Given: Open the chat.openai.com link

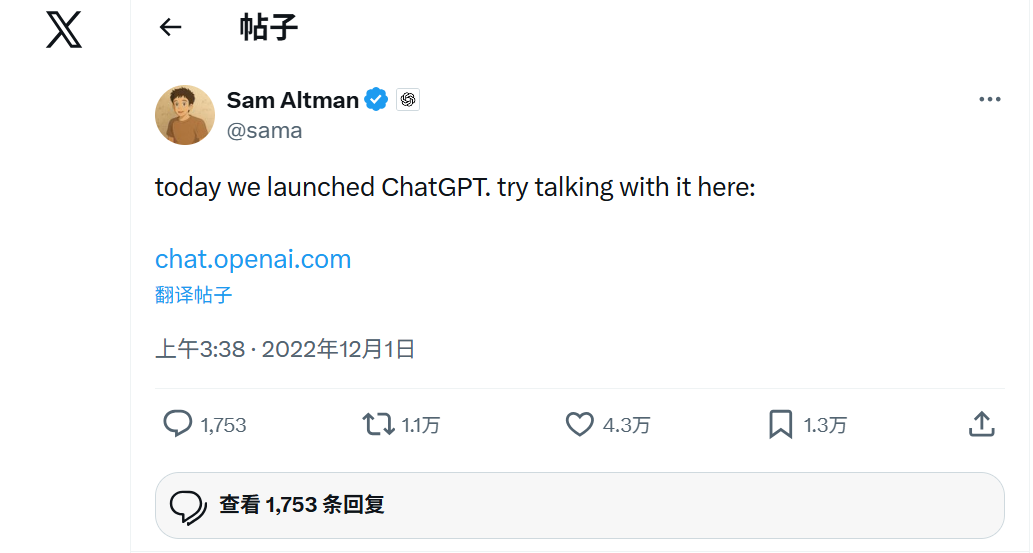Looking at the screenshot, I should pyautogui.click(x=253, y=259).
